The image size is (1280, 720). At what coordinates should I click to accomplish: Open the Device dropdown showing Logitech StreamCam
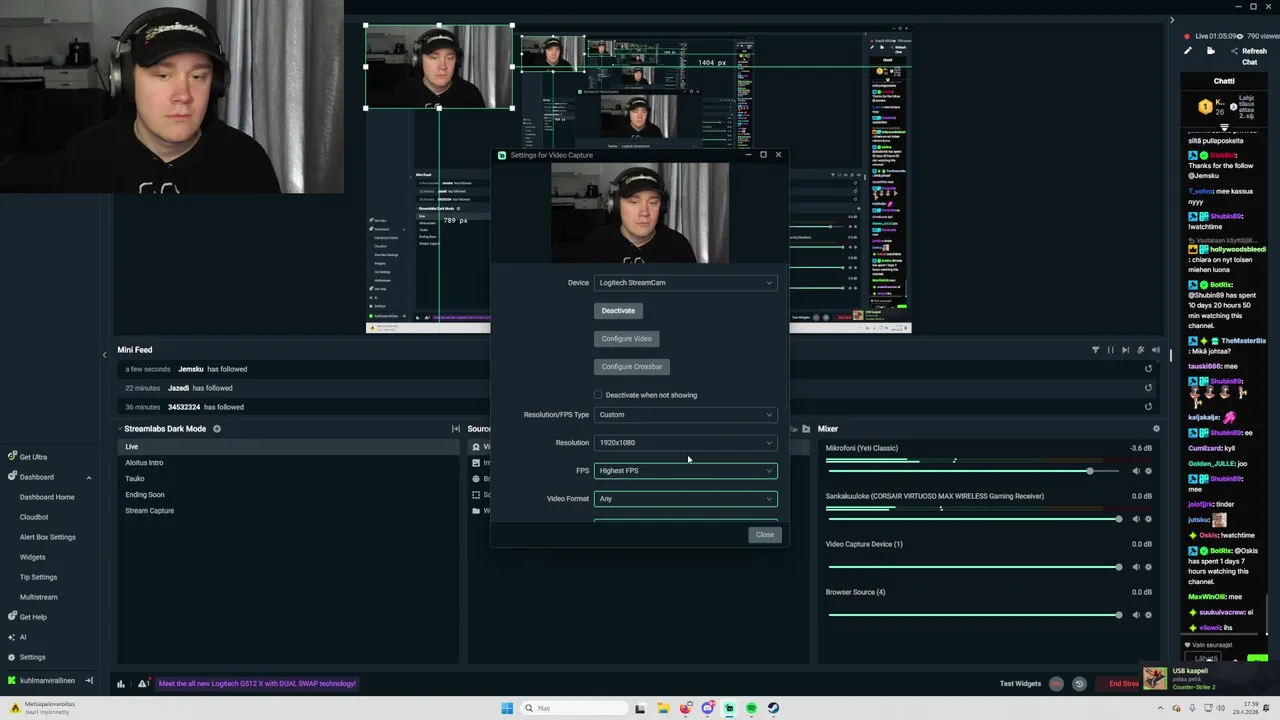(685, 283)
